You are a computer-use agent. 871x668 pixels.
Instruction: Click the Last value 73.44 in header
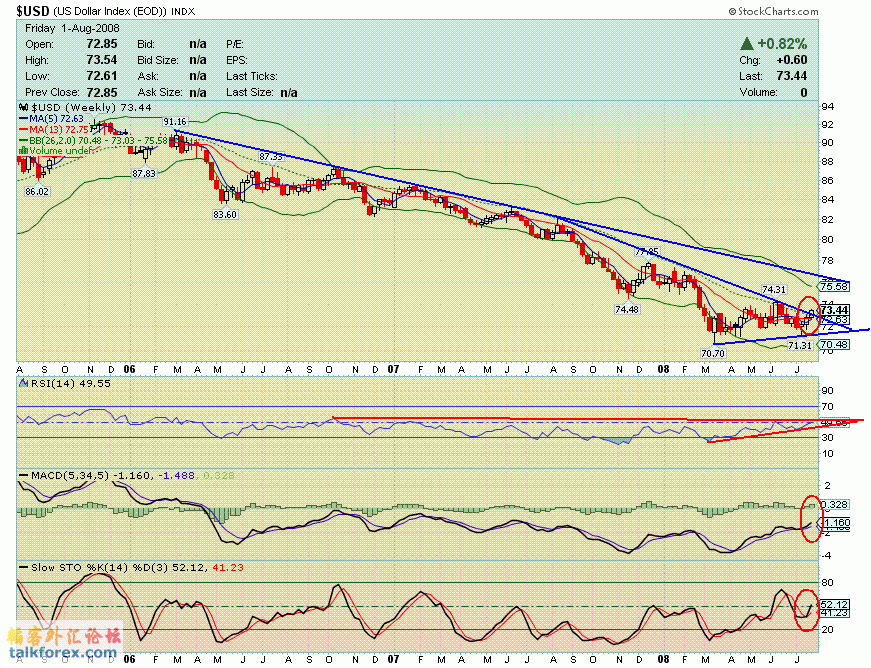[x=792, y=76]
